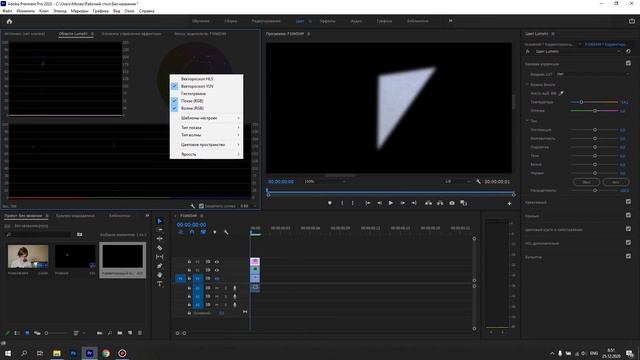The height and width of the screenshot is (360, 640).
Task: Add marker in Program monitor
Action: click(330, 203)
